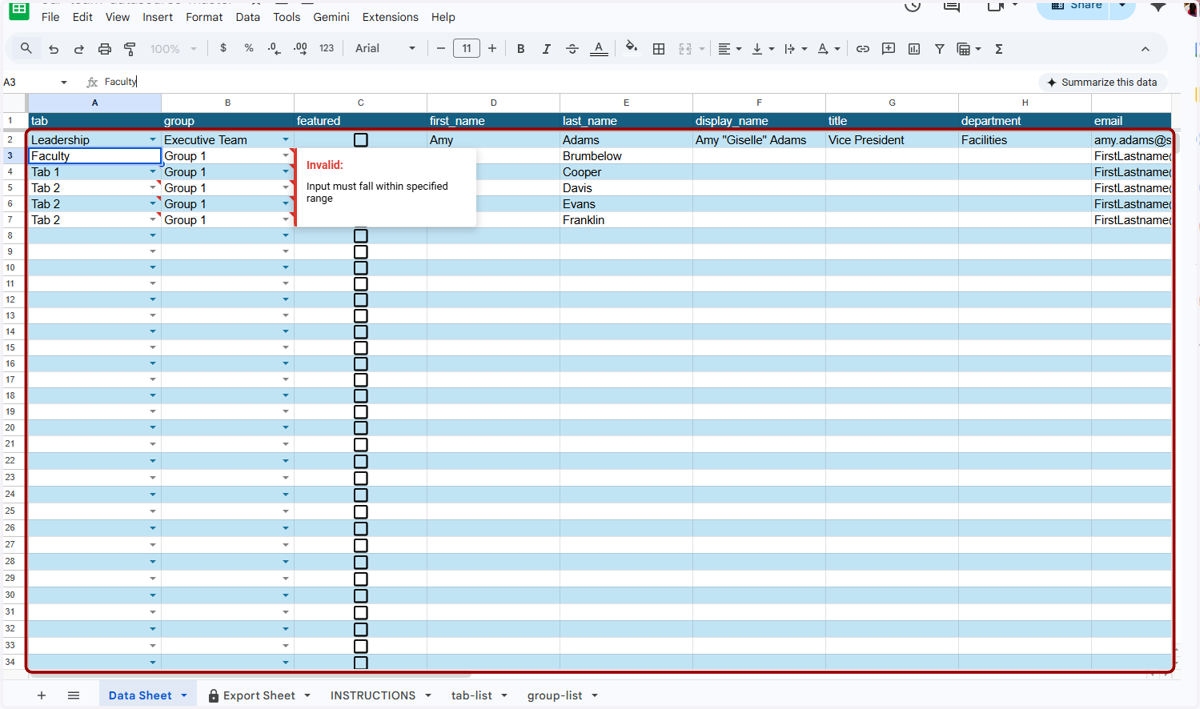The height and width of the screenshot is (709, 1200).
Task: Format as currency with dollar icon
Action: pyautogui.click(x=223, y=48)
